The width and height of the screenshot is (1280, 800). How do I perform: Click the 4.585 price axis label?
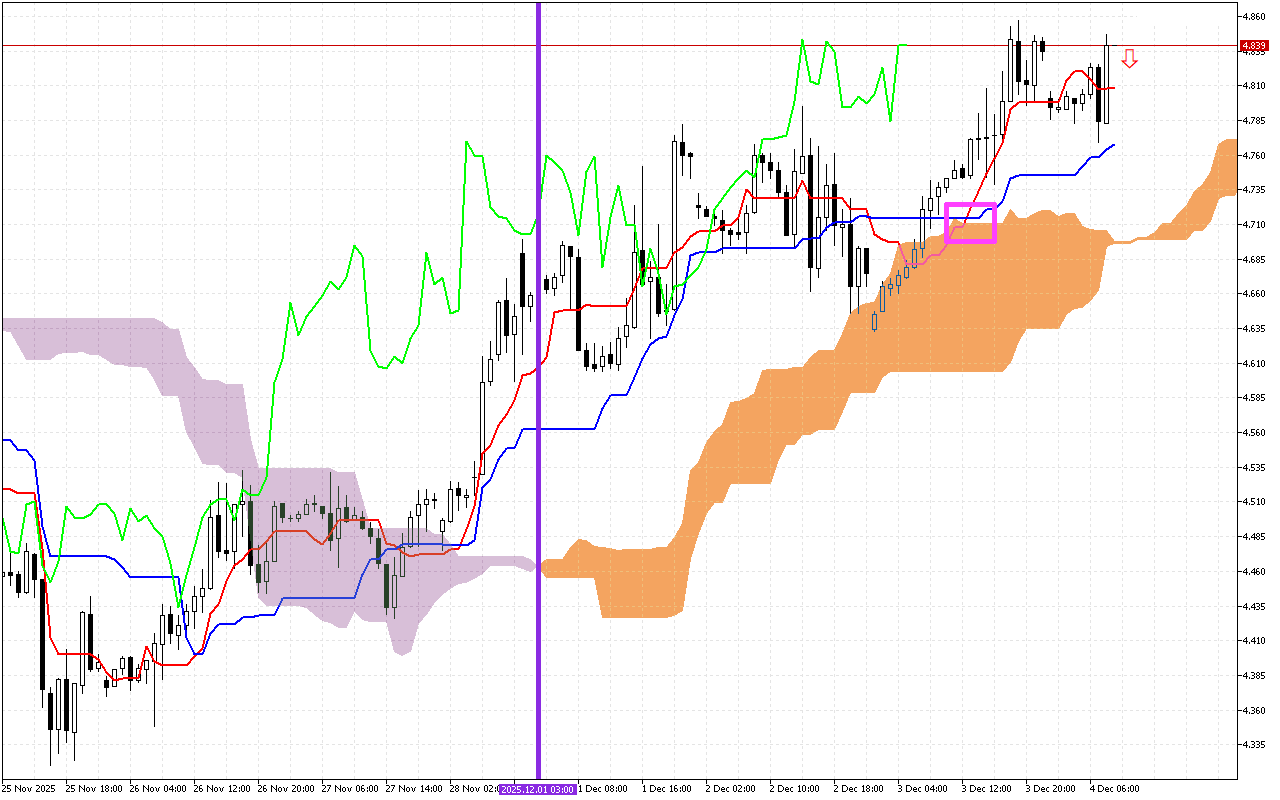pyautogui.click(x=1253, y=398)
